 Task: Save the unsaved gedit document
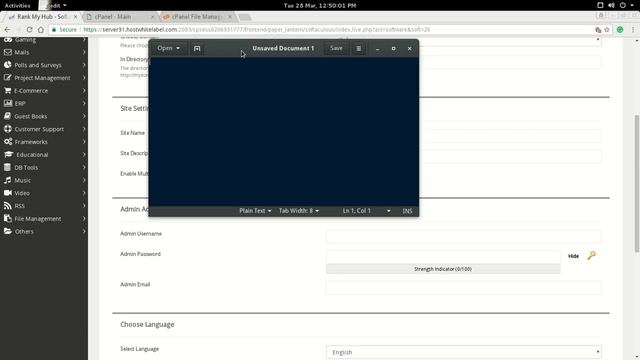pyautogui.click(x=336, y=48)
